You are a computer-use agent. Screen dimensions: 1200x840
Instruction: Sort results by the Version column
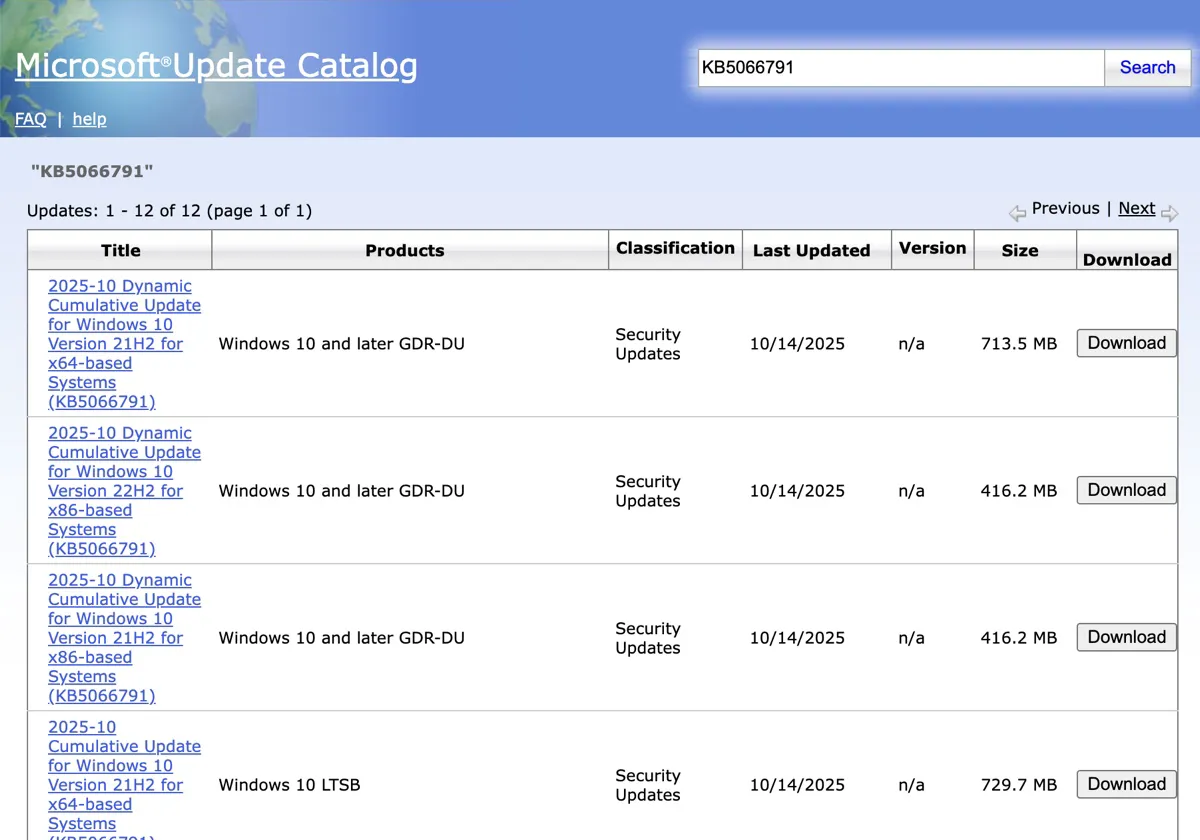932,248
